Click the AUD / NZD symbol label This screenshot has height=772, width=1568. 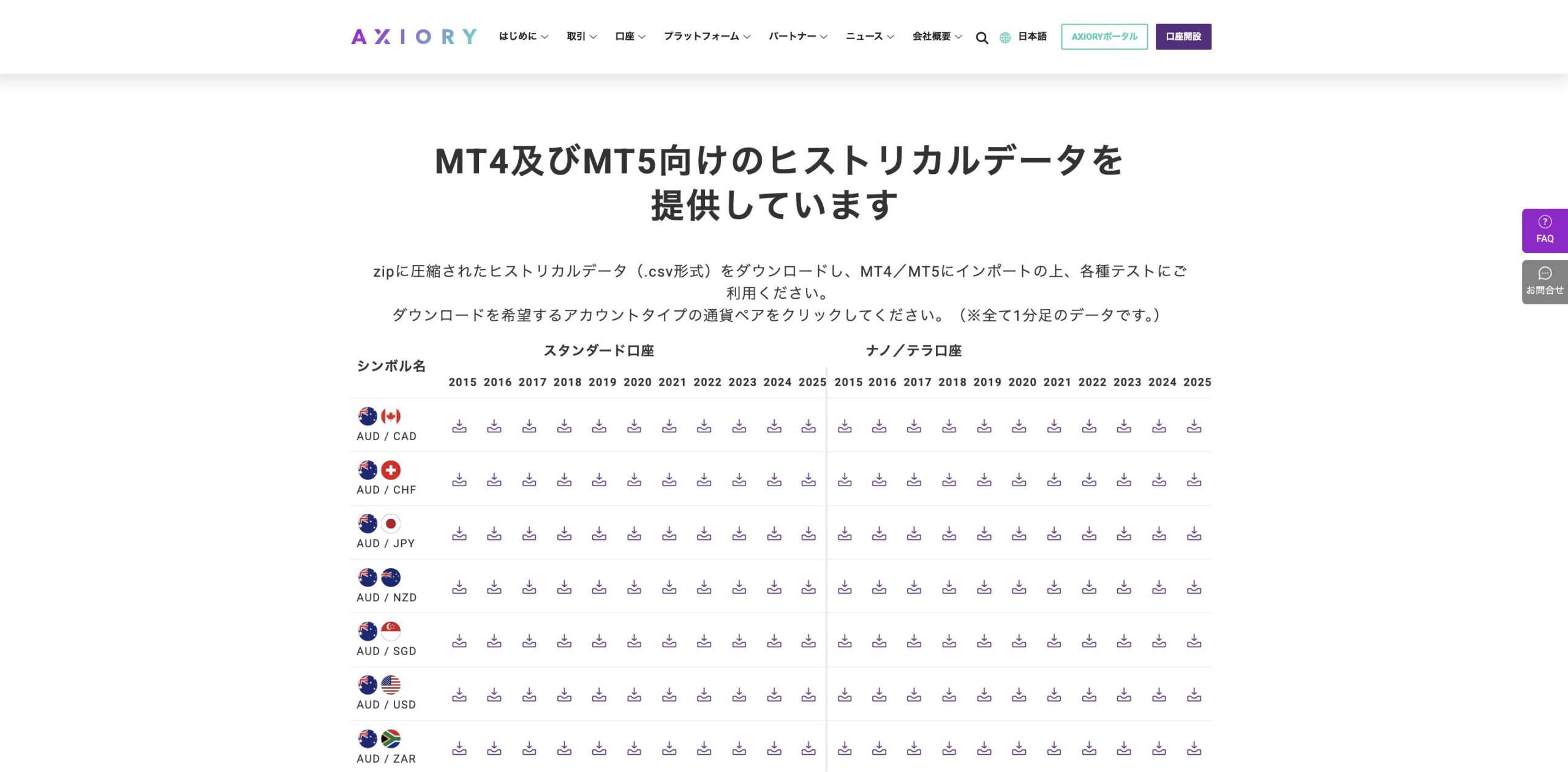pos(386,598)
